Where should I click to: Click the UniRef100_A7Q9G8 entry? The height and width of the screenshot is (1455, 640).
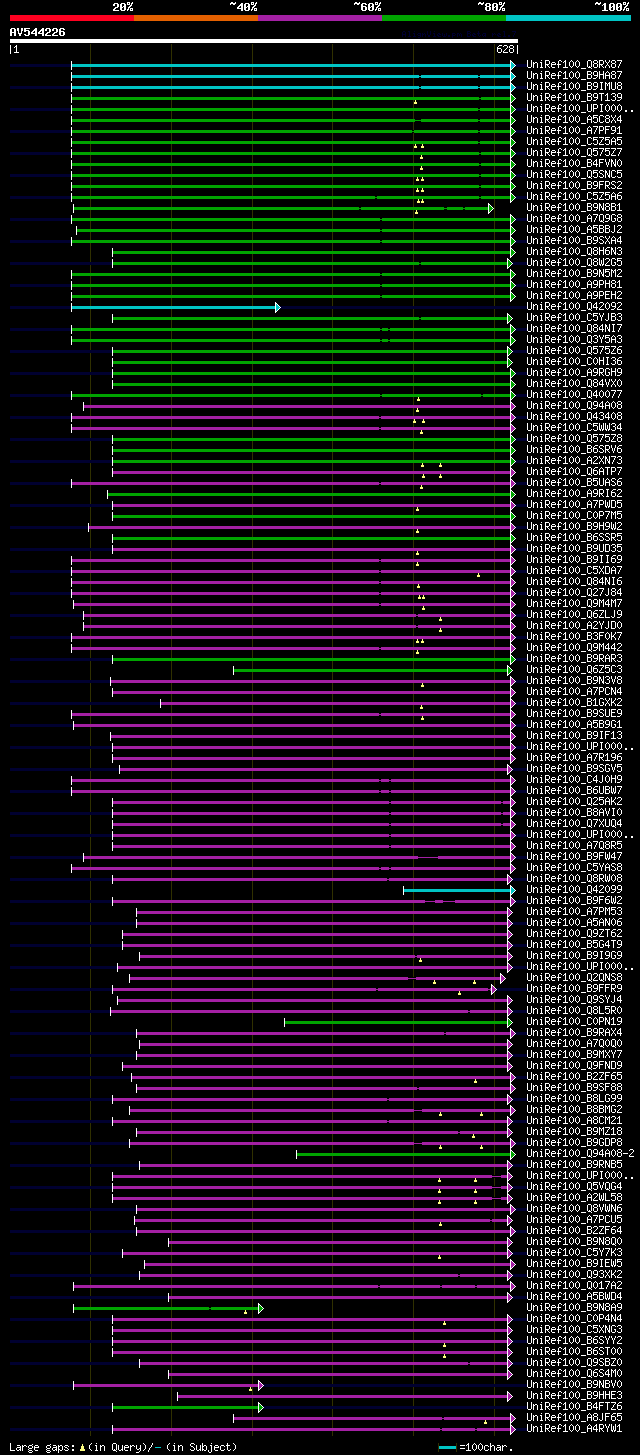point(574,219)
